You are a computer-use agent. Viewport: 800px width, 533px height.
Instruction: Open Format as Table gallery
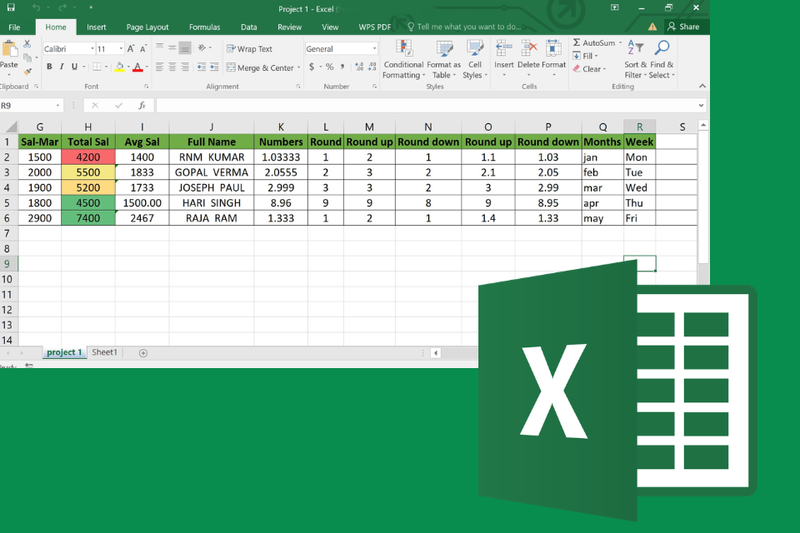click(443, 60)
